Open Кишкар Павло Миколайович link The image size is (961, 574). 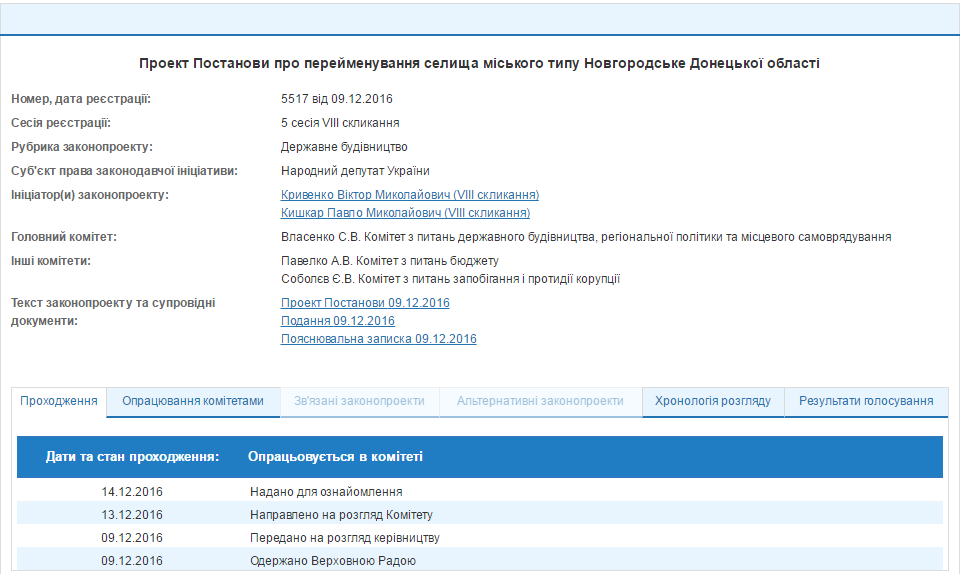tap(405, 213)
